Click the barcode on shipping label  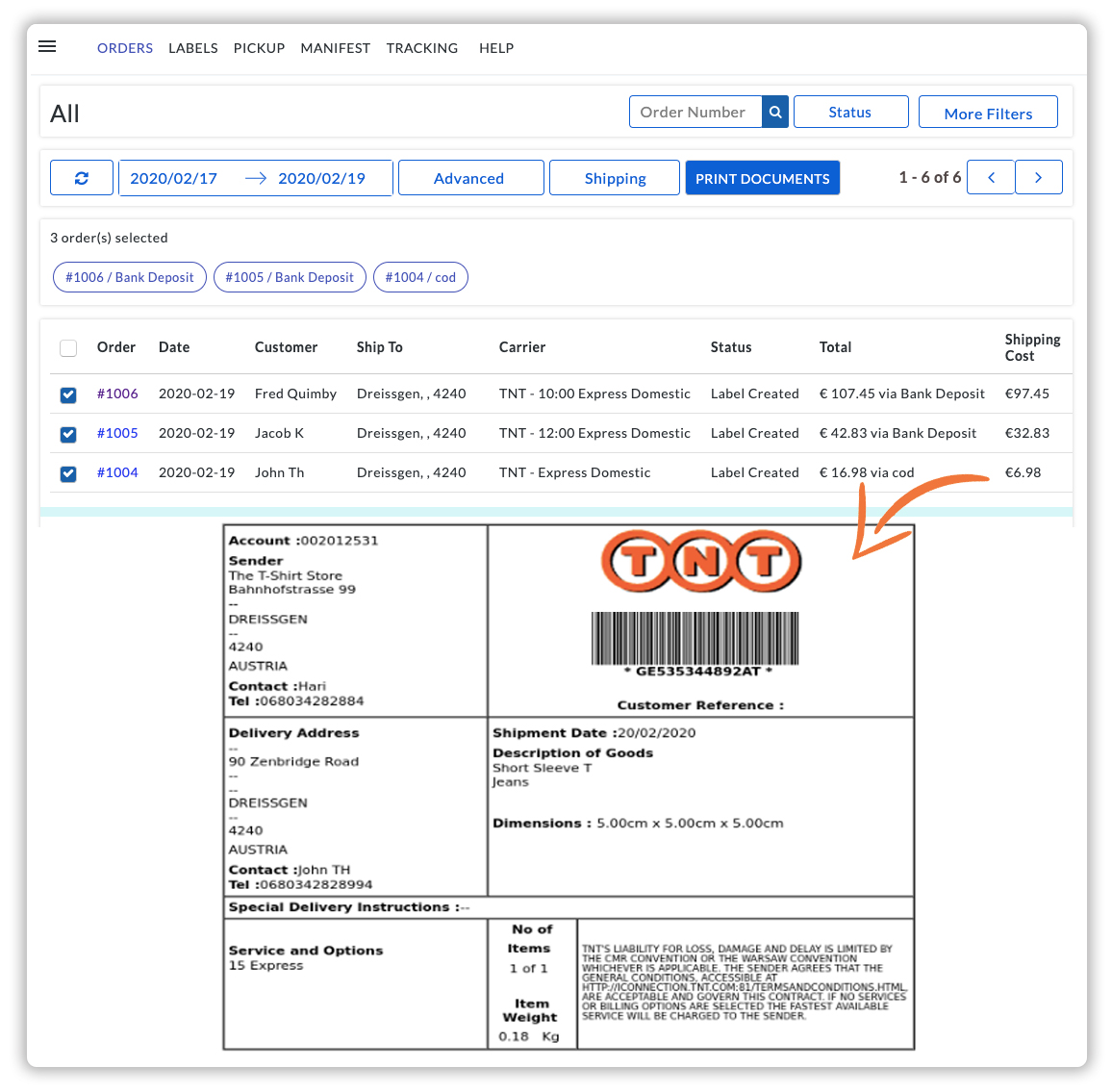point(695,638)
